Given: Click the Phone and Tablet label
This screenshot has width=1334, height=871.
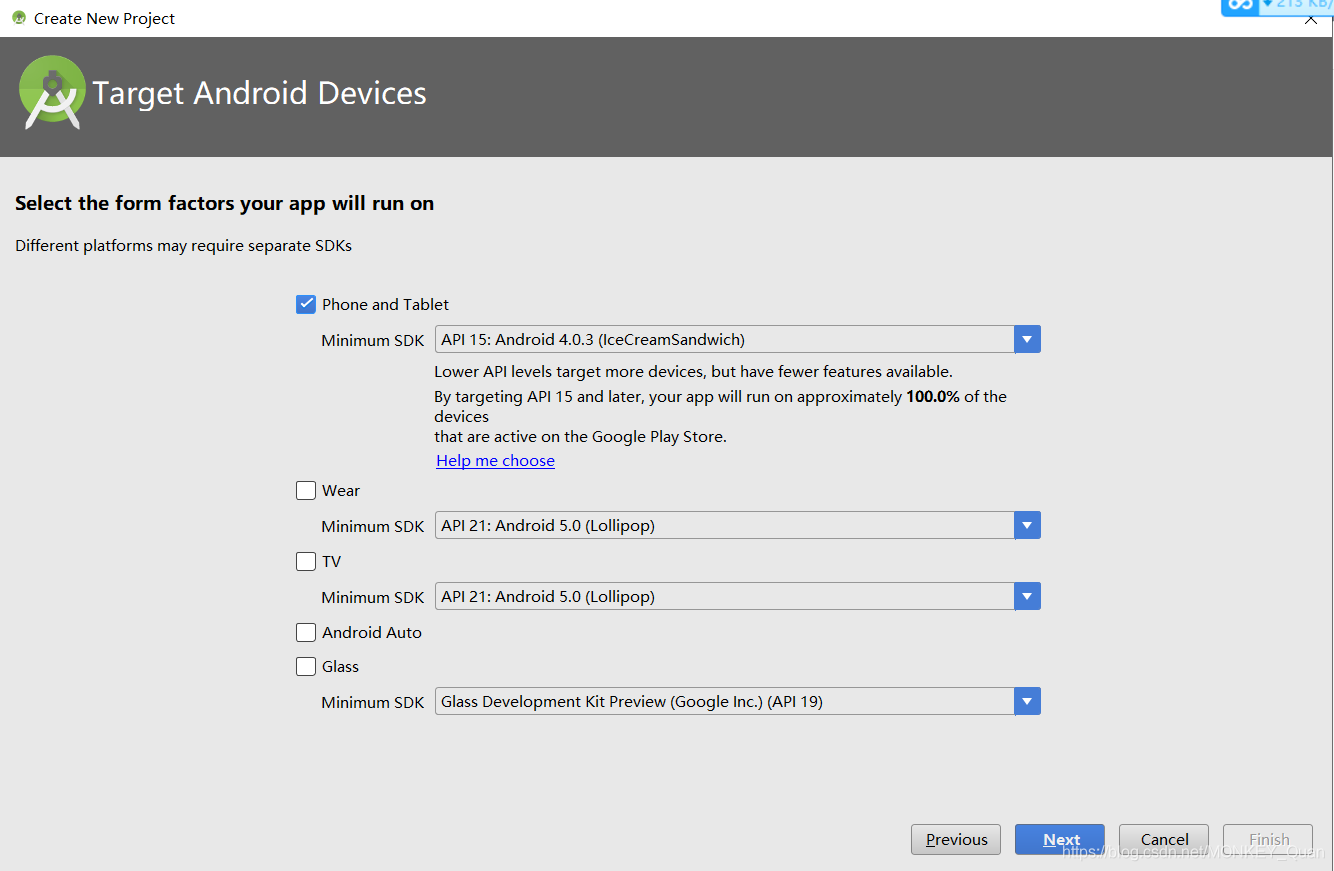Looking at the screenshot, I should pyautogui.click(x=385, y=304).
